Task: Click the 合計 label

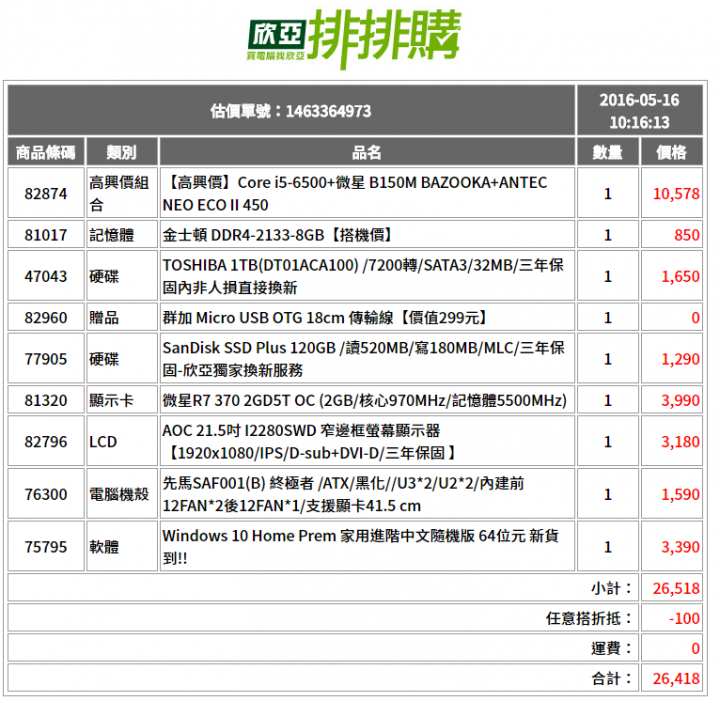Action: 612,678
